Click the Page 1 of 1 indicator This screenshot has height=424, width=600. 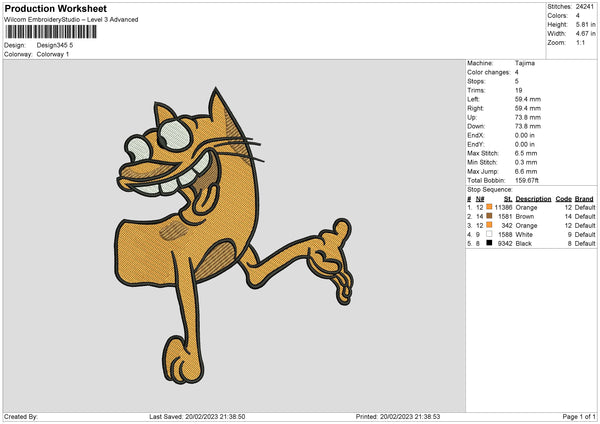579,417
